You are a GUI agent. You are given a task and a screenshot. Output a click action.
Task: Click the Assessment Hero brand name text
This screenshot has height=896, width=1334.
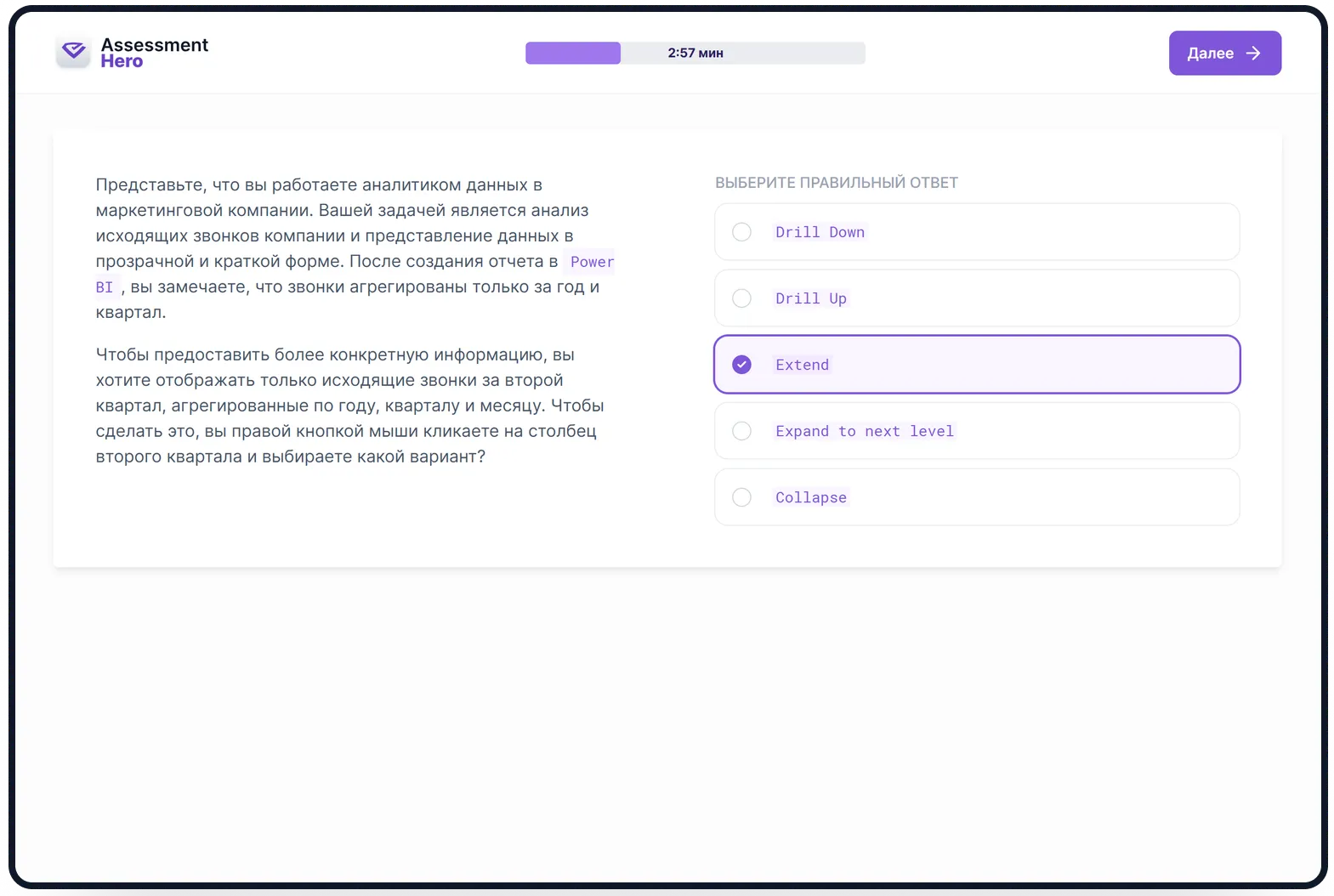(154, 53)
